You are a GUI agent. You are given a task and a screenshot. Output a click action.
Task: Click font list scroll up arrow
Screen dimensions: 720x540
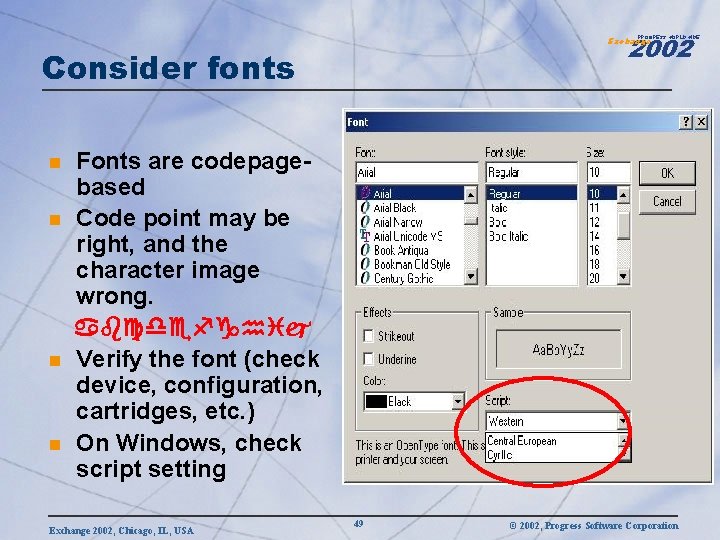click(x=471, y=195)
